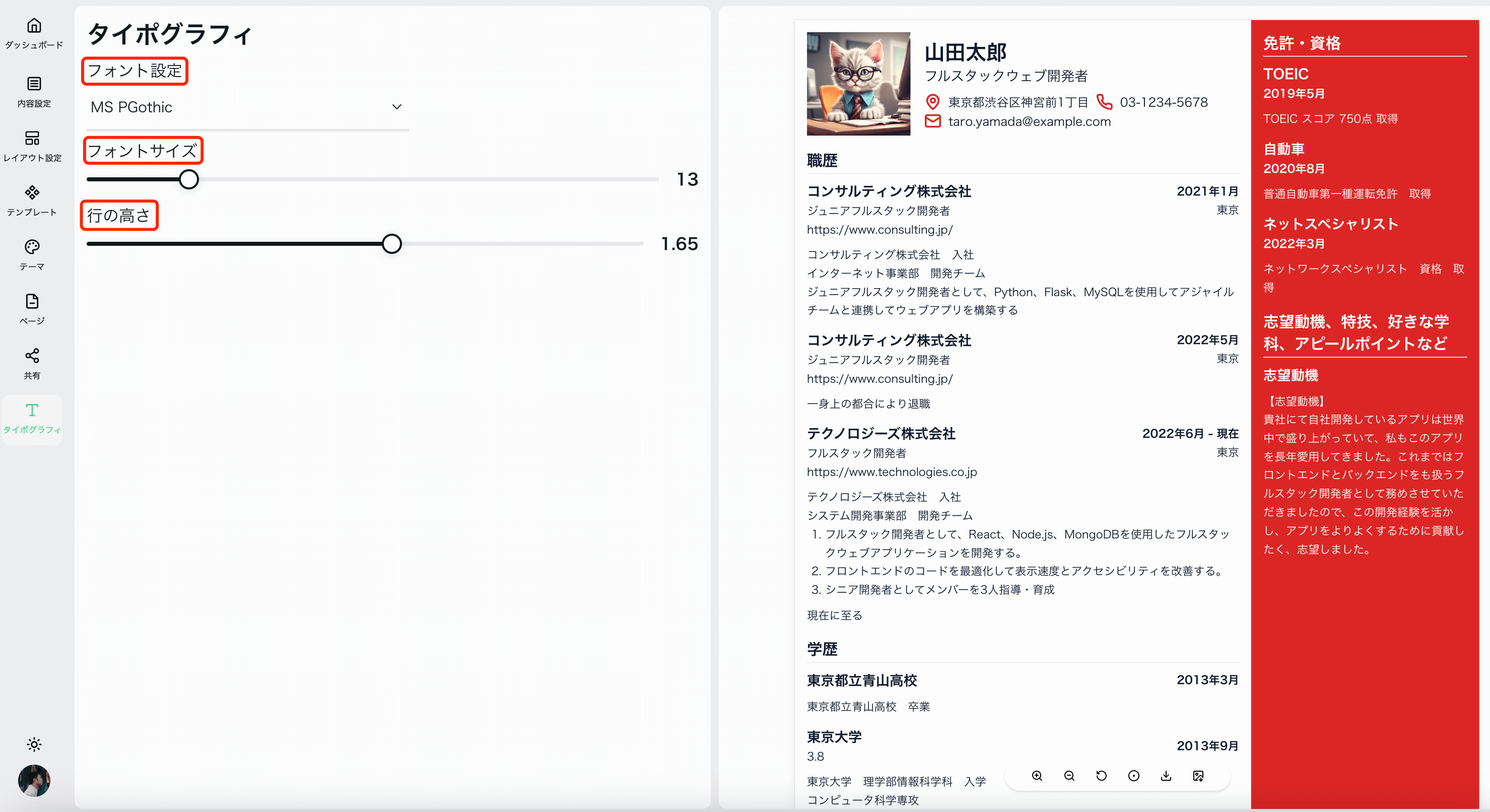Click the TOEIC entry title
This screenshot has width=1490, height=812.
coord(1285,74)
